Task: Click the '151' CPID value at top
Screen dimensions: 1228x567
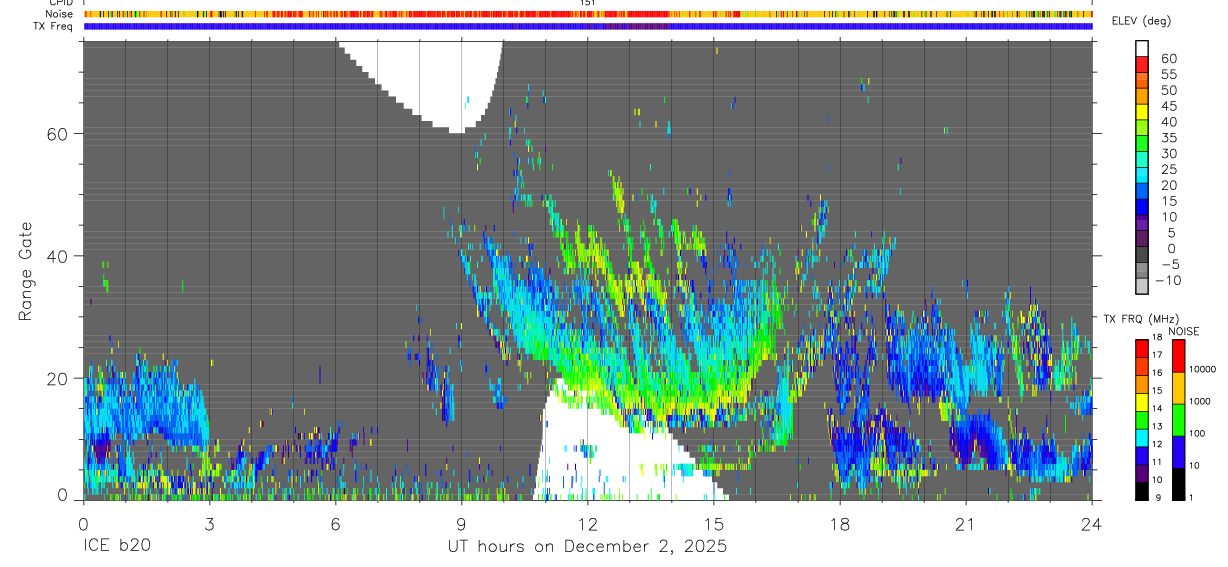Action: click(587, 3)
